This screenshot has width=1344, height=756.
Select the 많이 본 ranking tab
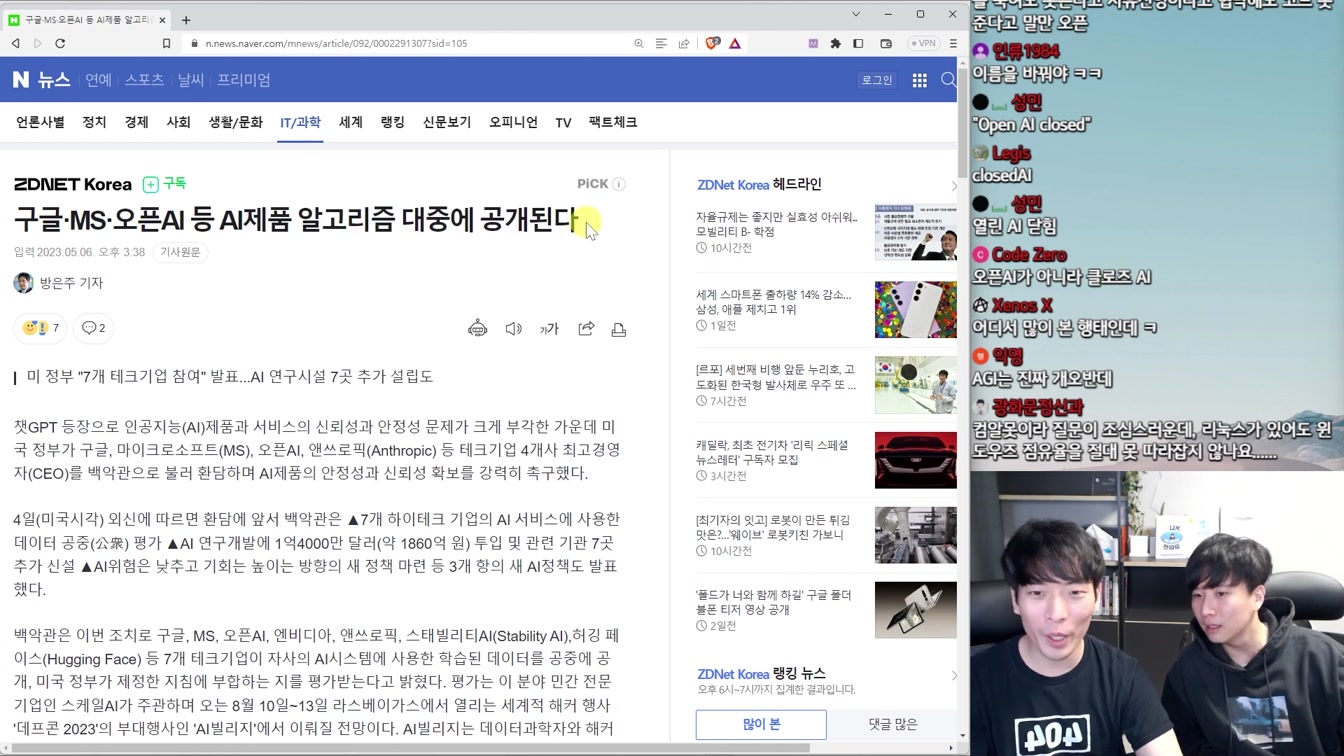click(x=761, y=724)
